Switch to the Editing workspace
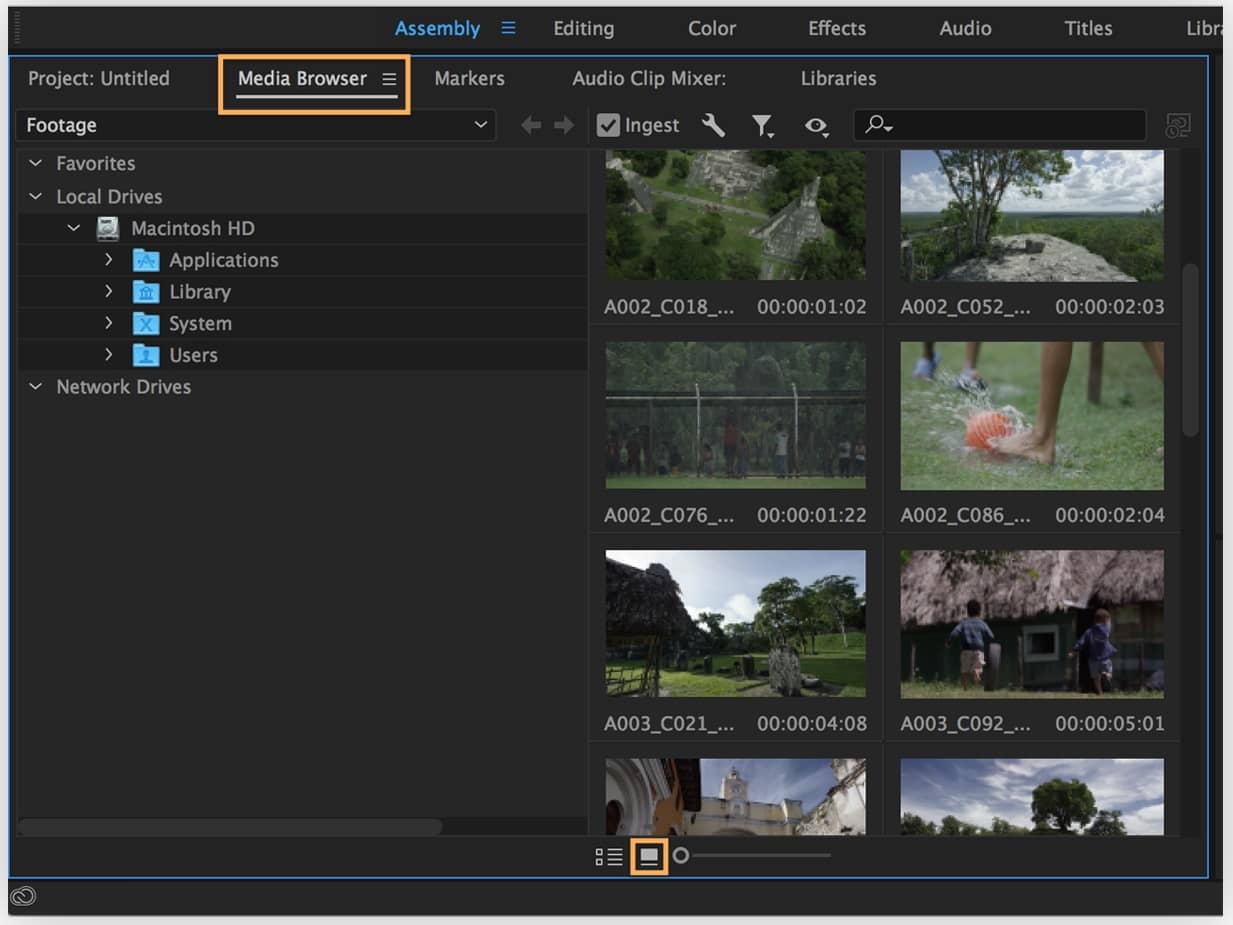Screen dimensions: 1233x925 [584, 28]
